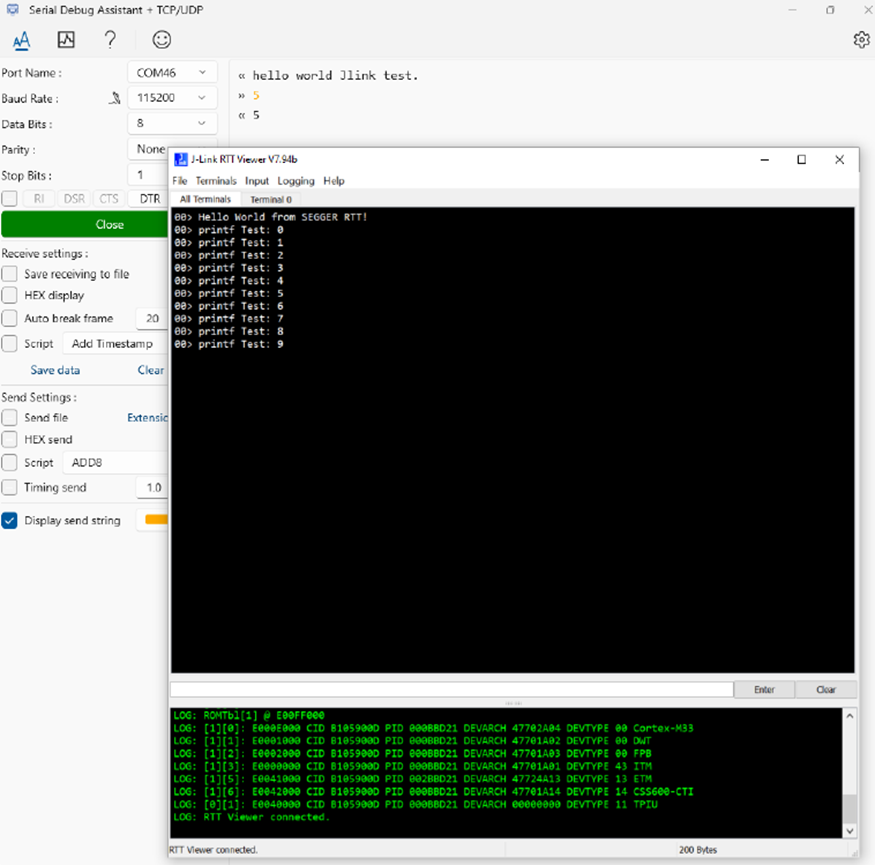
Task: Click the help question mark icon
Action: 110,40
